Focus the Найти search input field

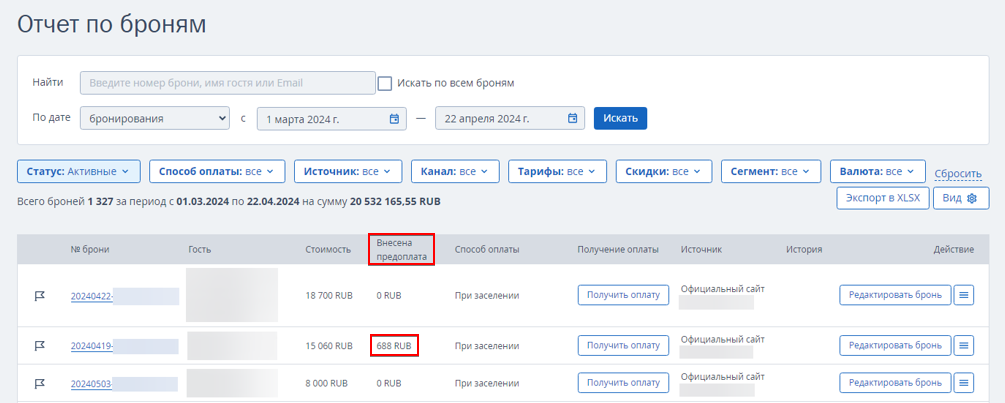pos(228,83)
